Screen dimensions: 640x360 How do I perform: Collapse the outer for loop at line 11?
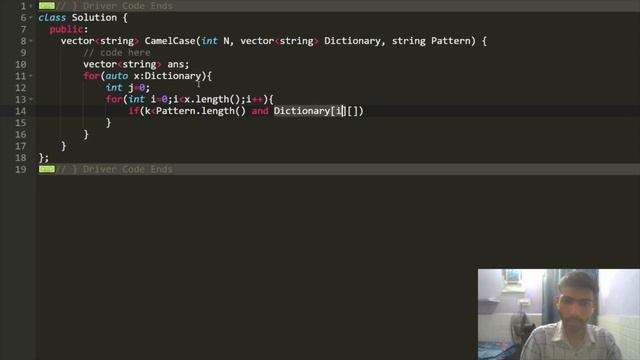tap(31, 76)
